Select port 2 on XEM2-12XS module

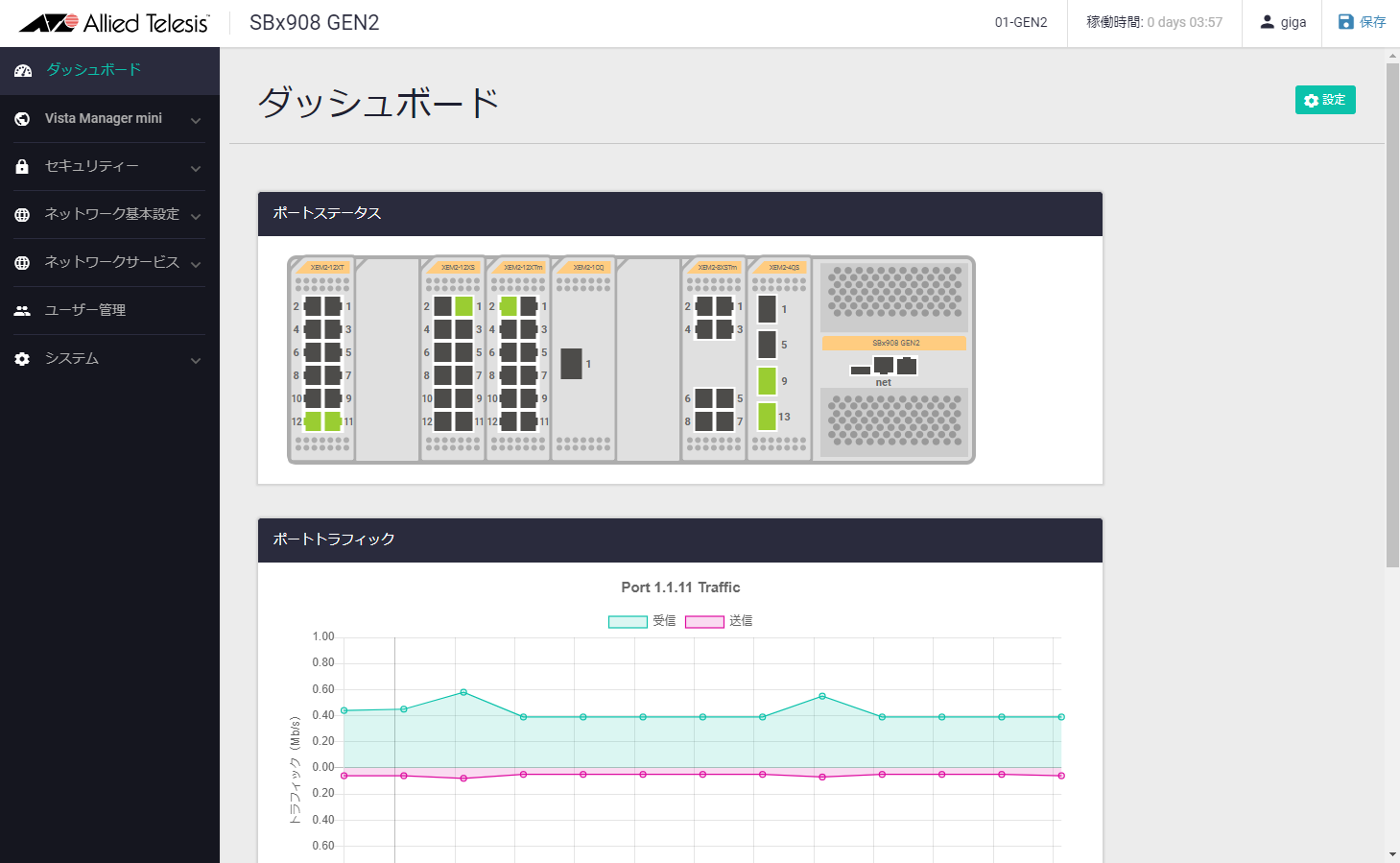point(442,306)
